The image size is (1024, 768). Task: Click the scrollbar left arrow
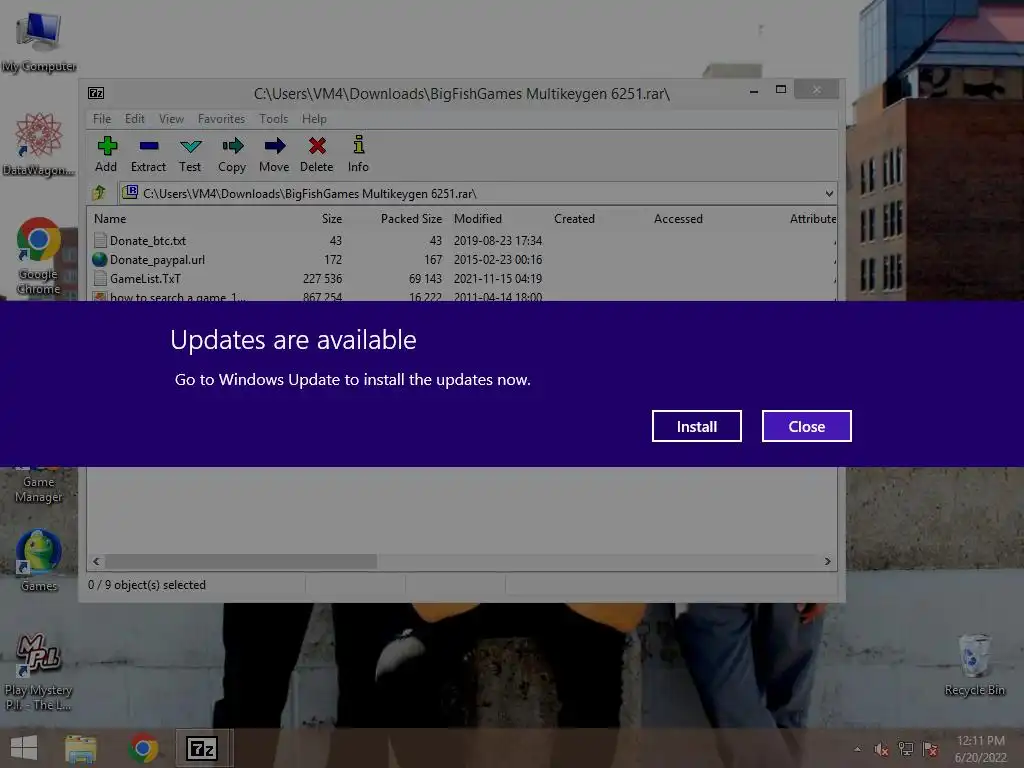tap(97, 561)
